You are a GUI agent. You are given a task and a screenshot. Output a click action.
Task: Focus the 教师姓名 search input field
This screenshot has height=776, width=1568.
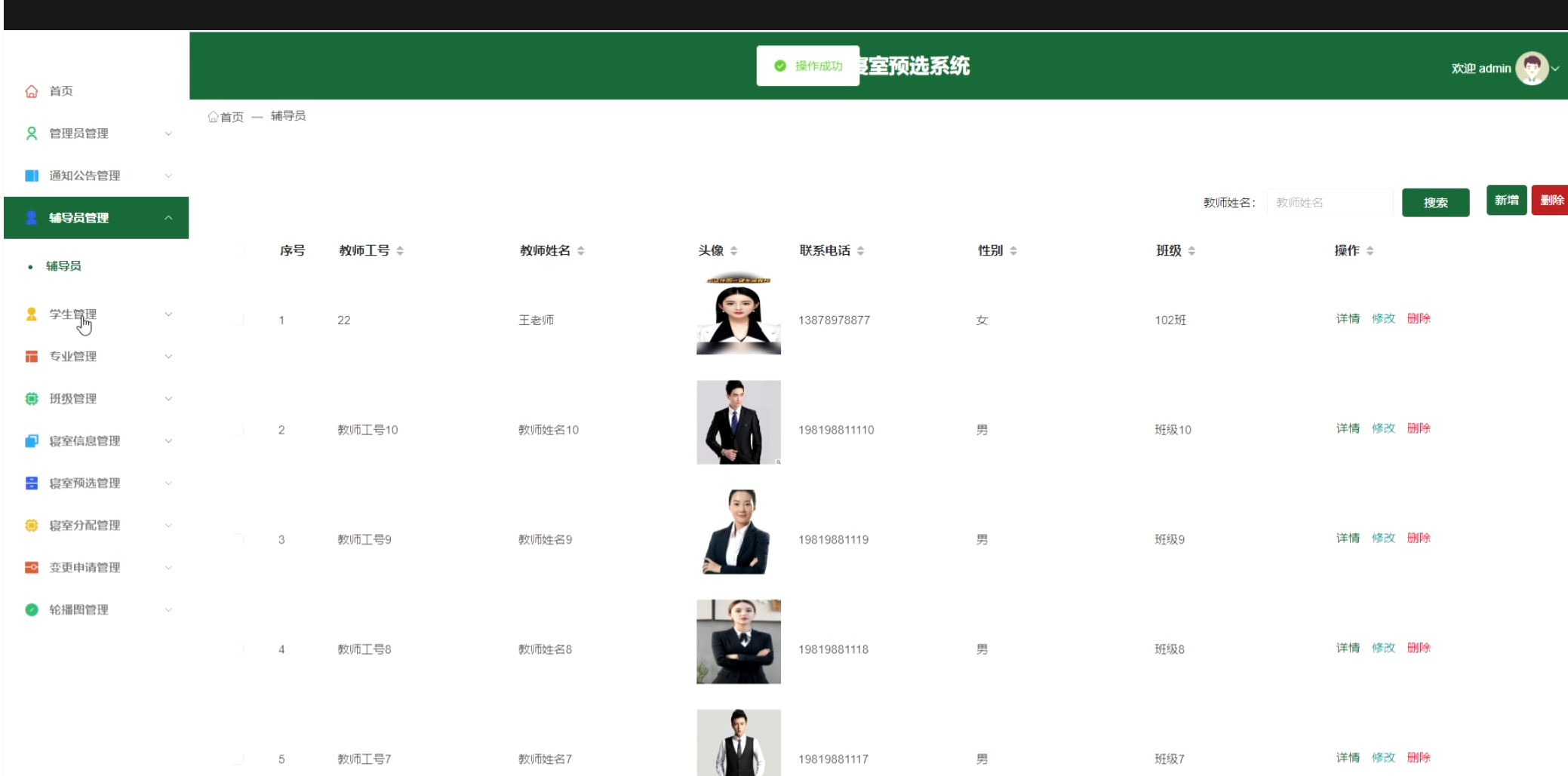coord(1330,203)
